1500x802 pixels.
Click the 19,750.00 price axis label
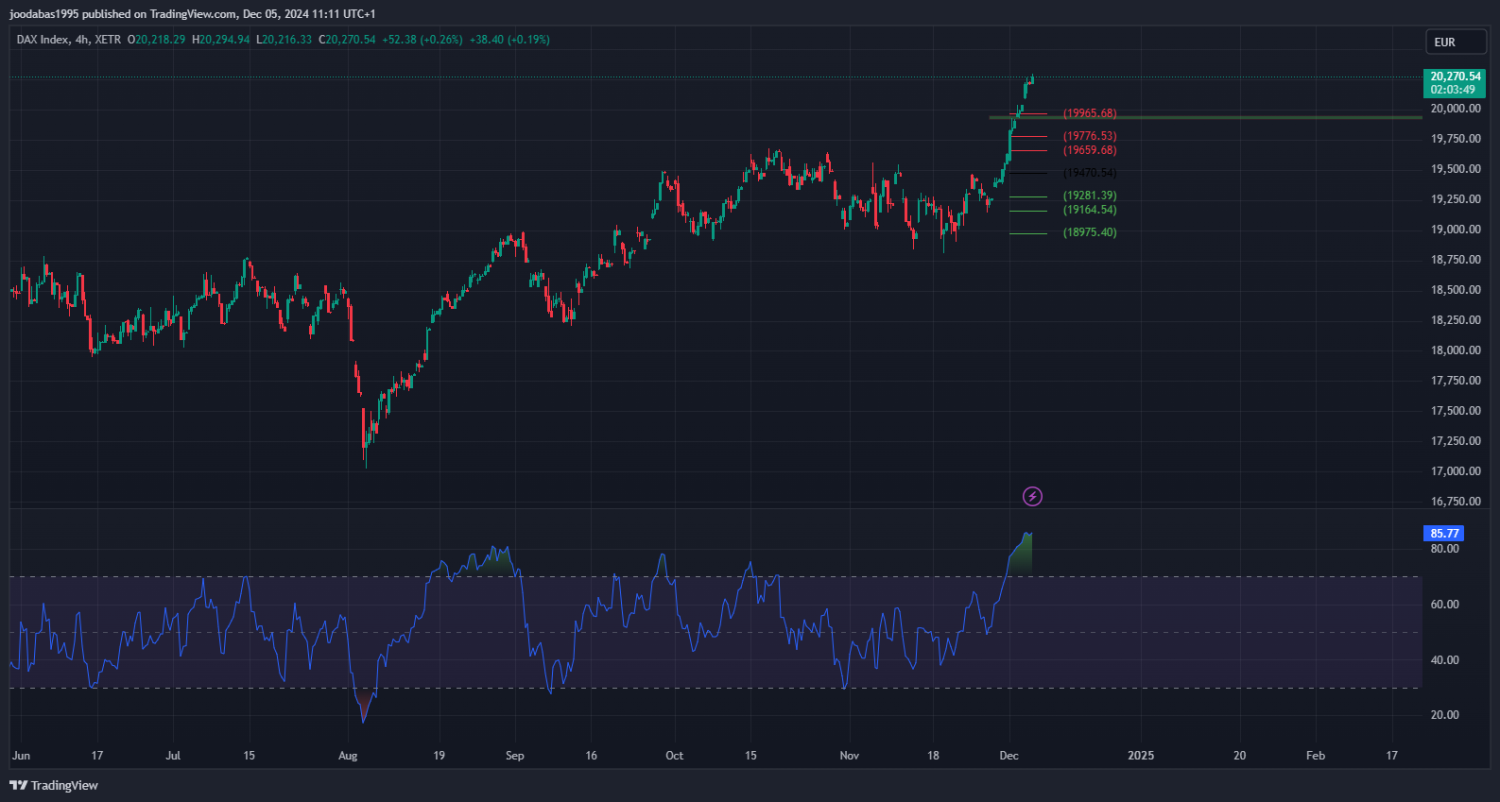pos(1455,139)
